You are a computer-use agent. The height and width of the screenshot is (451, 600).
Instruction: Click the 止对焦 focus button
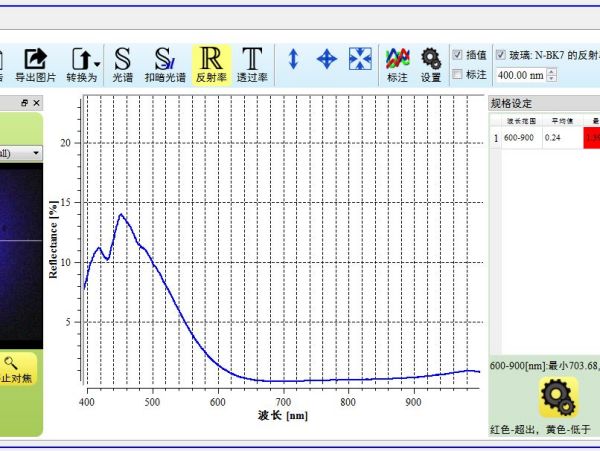[17, 371]
